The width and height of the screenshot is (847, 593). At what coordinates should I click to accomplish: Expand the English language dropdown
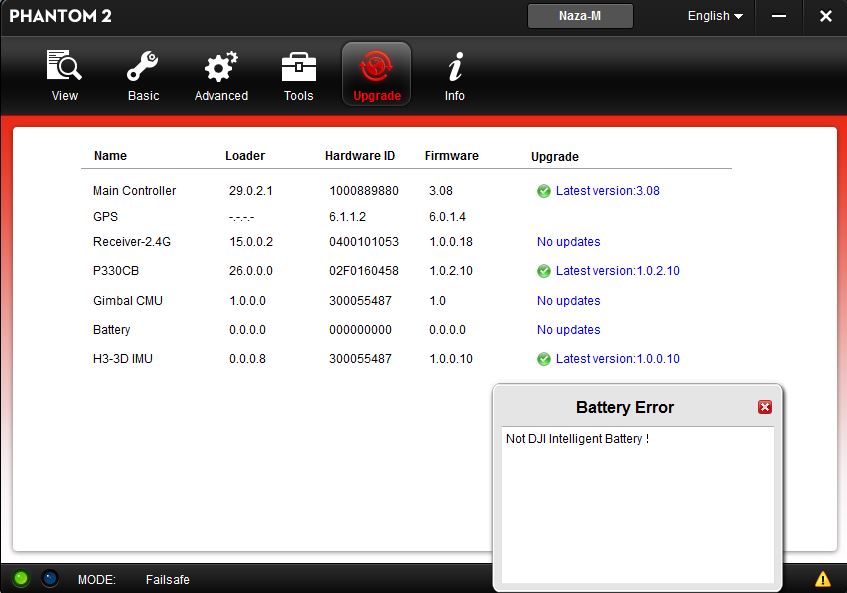tap(715, 16)
